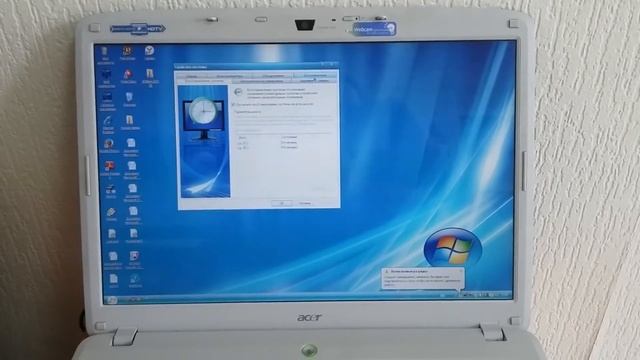
Task: Open the round white desktop shortcut icon
Action: tap(149, 51)
